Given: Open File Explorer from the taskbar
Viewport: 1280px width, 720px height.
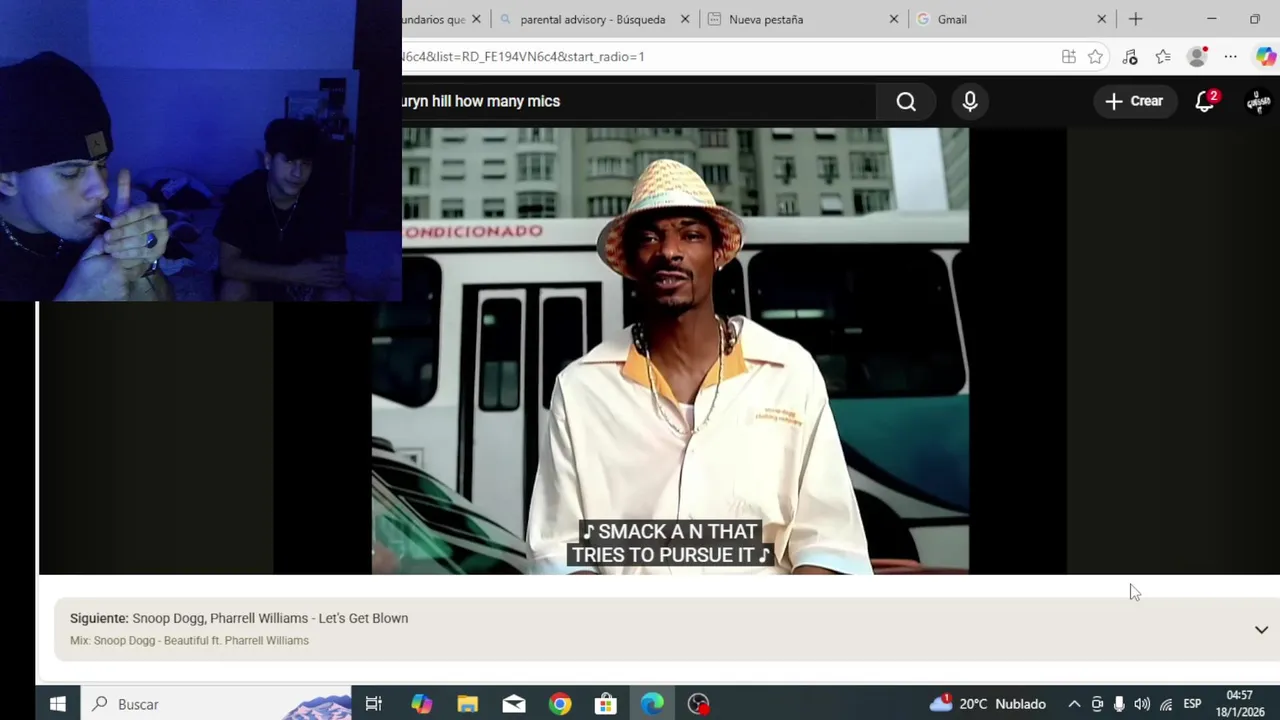Looking at the screenshot, I should (x=468, y=704).
